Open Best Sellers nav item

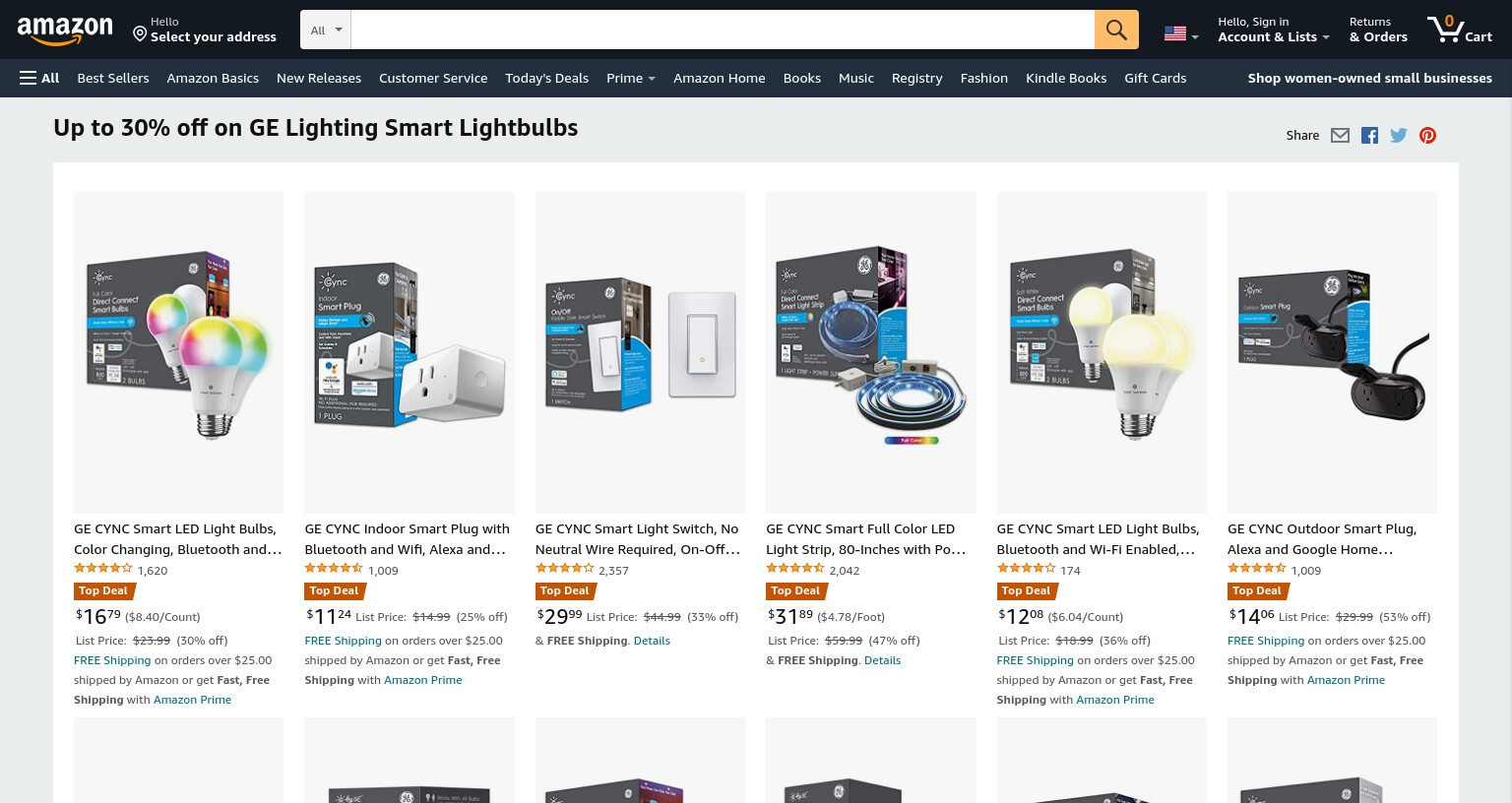tap(113, 78)
